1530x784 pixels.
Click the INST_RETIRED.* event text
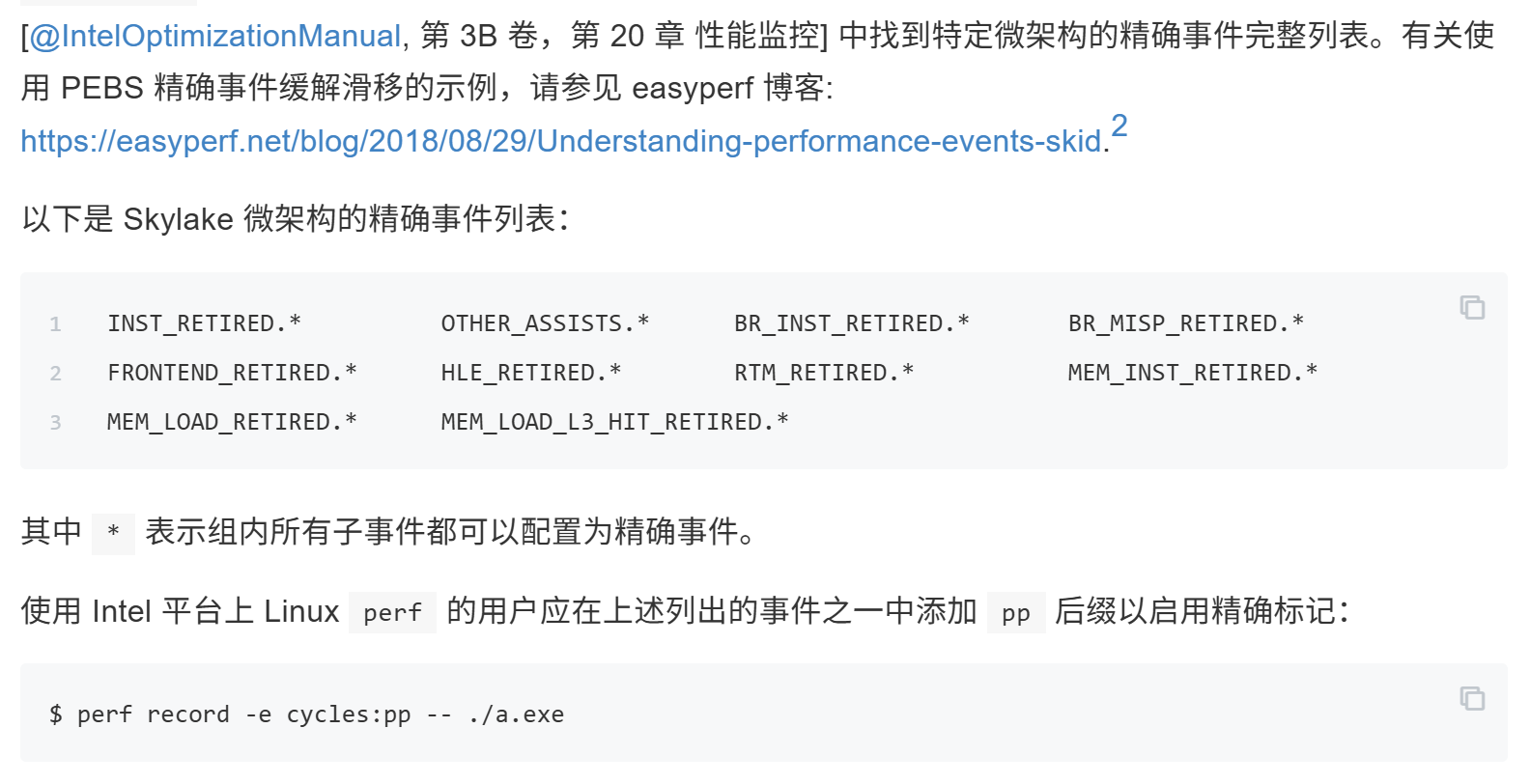point(204,323)
